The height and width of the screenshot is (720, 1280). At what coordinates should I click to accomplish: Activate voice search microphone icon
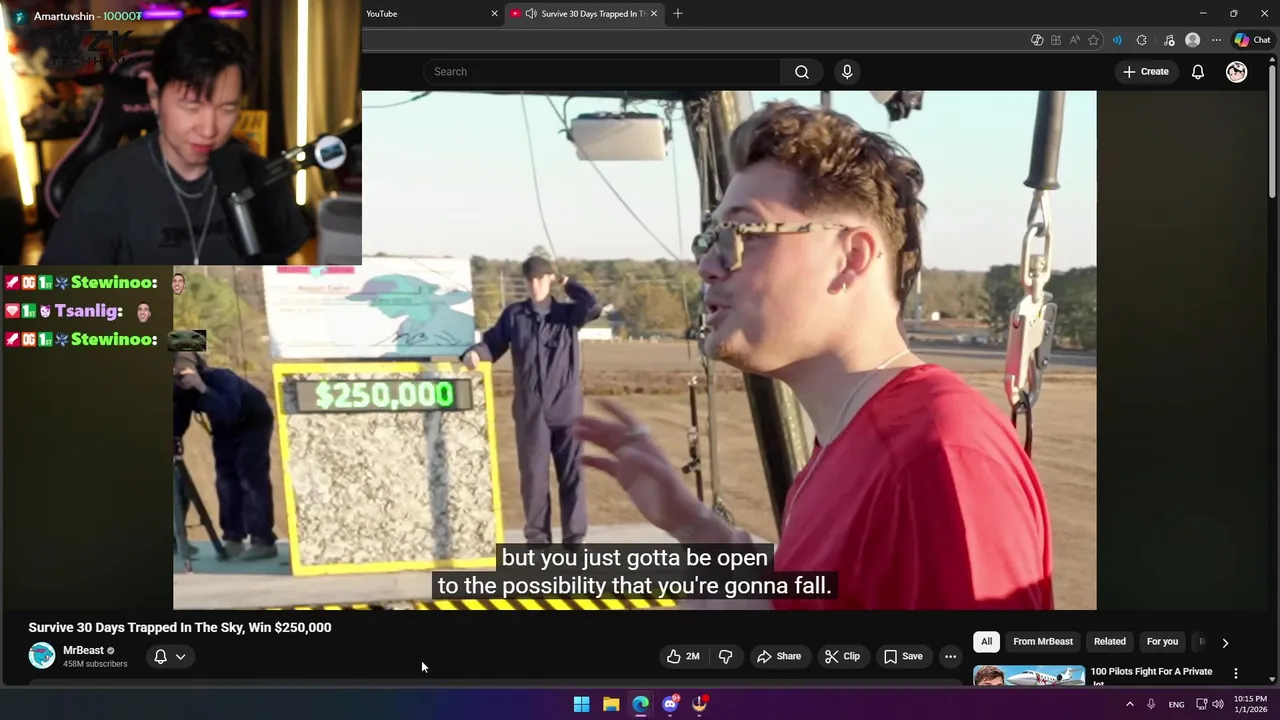pos(847,72)
